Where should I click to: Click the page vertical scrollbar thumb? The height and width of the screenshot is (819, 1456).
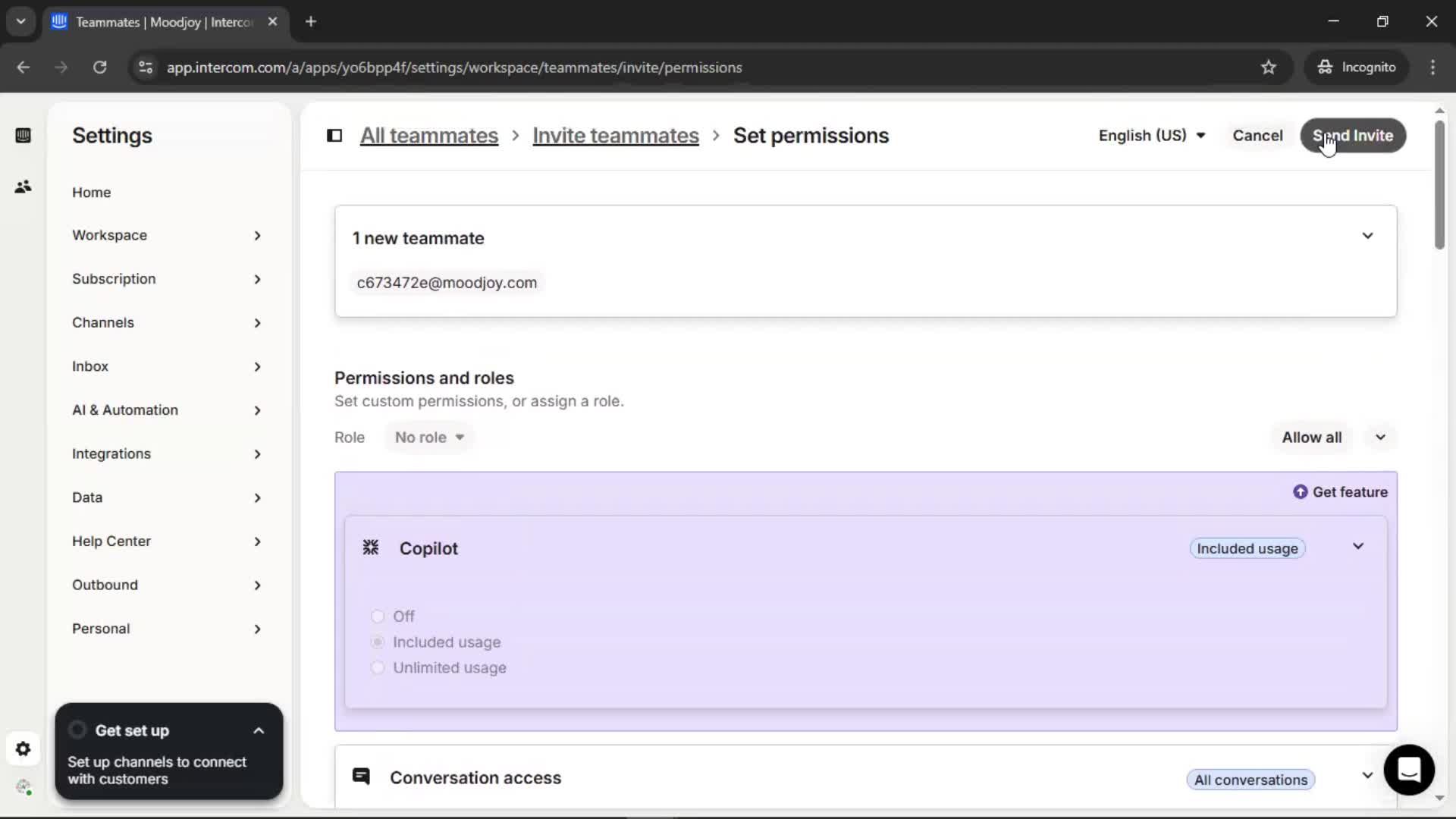[1439, 184]
